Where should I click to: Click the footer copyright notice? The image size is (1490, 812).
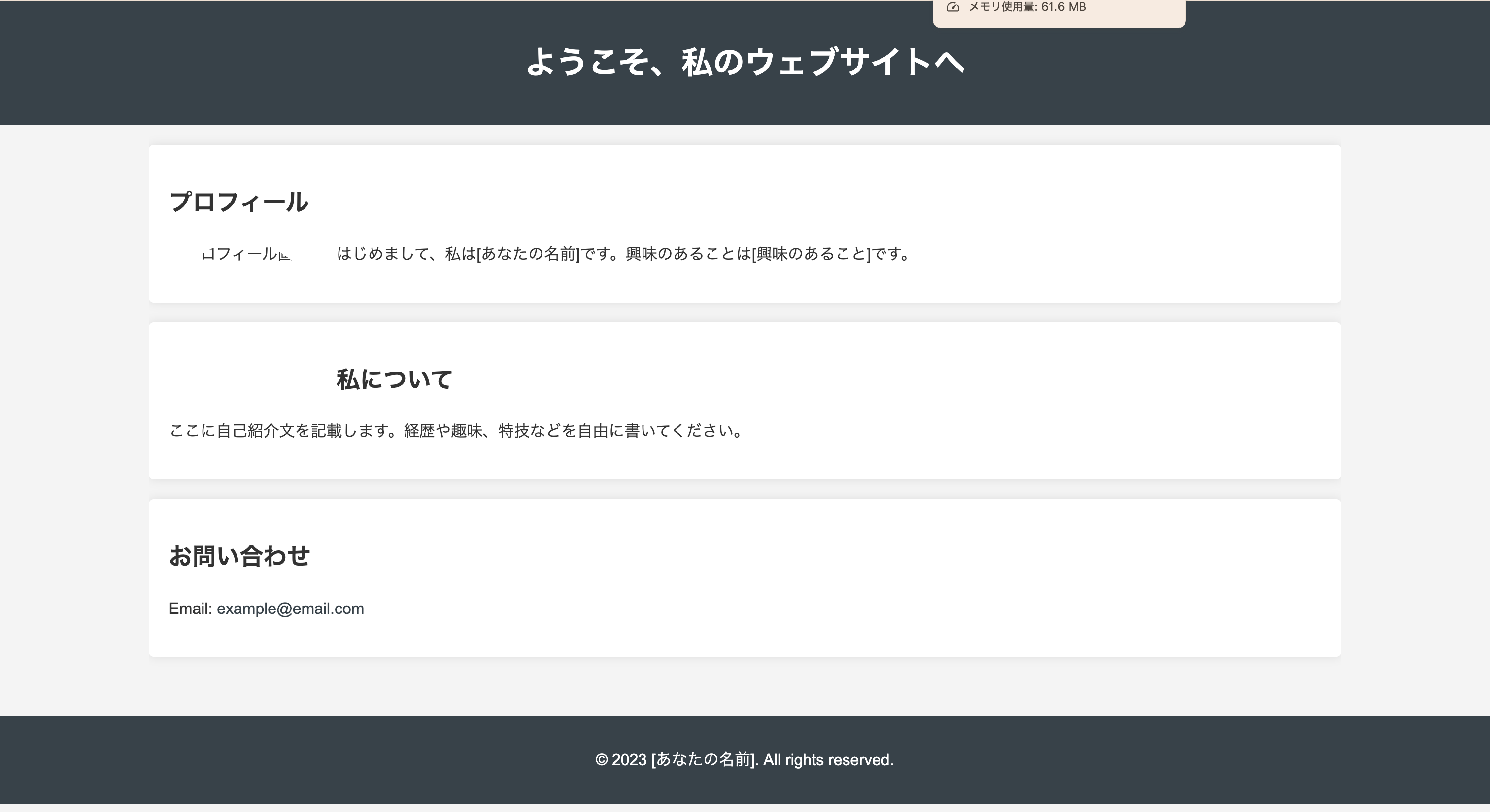click(745, 760)
